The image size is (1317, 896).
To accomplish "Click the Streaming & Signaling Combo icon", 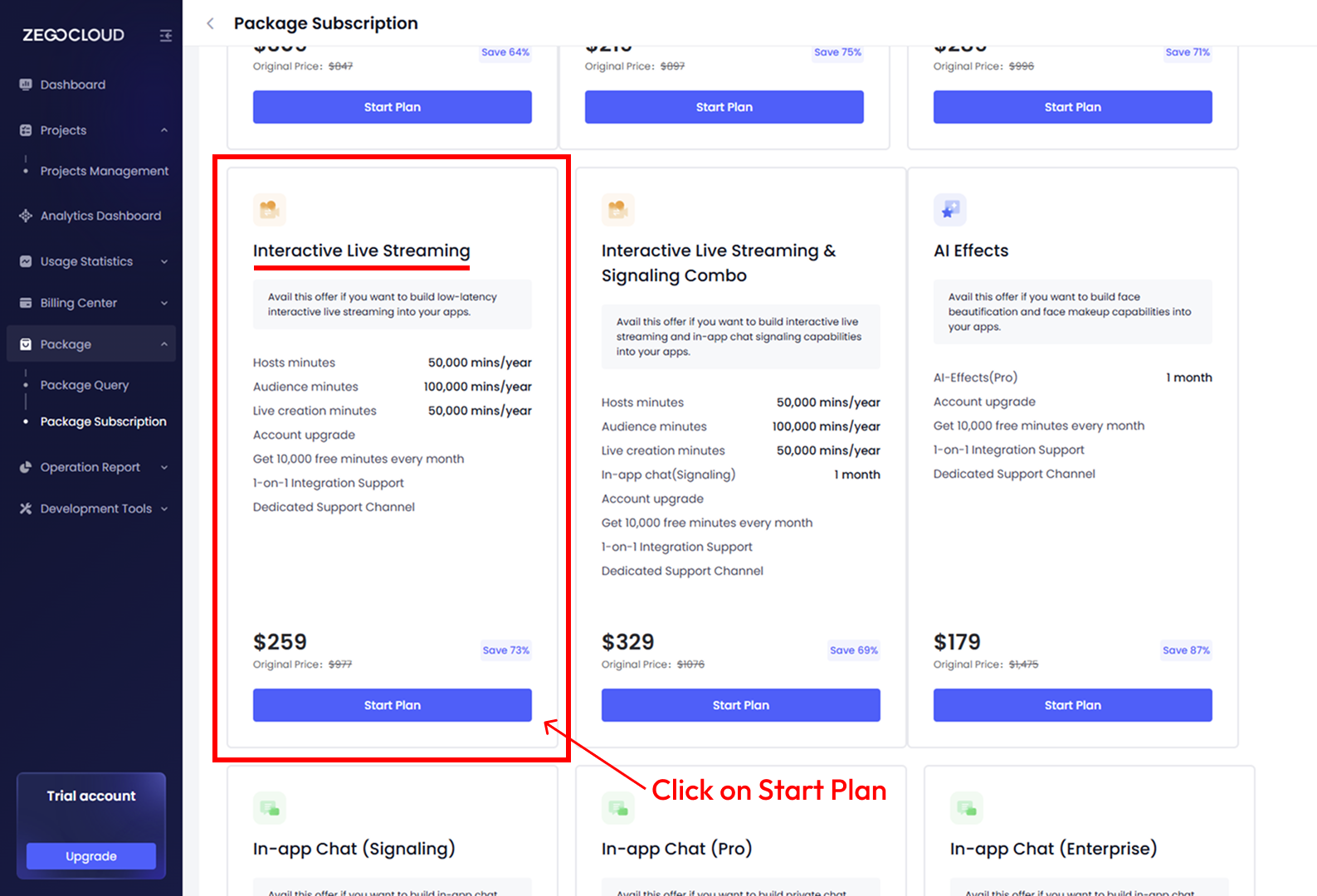I will tap(617, 210).
